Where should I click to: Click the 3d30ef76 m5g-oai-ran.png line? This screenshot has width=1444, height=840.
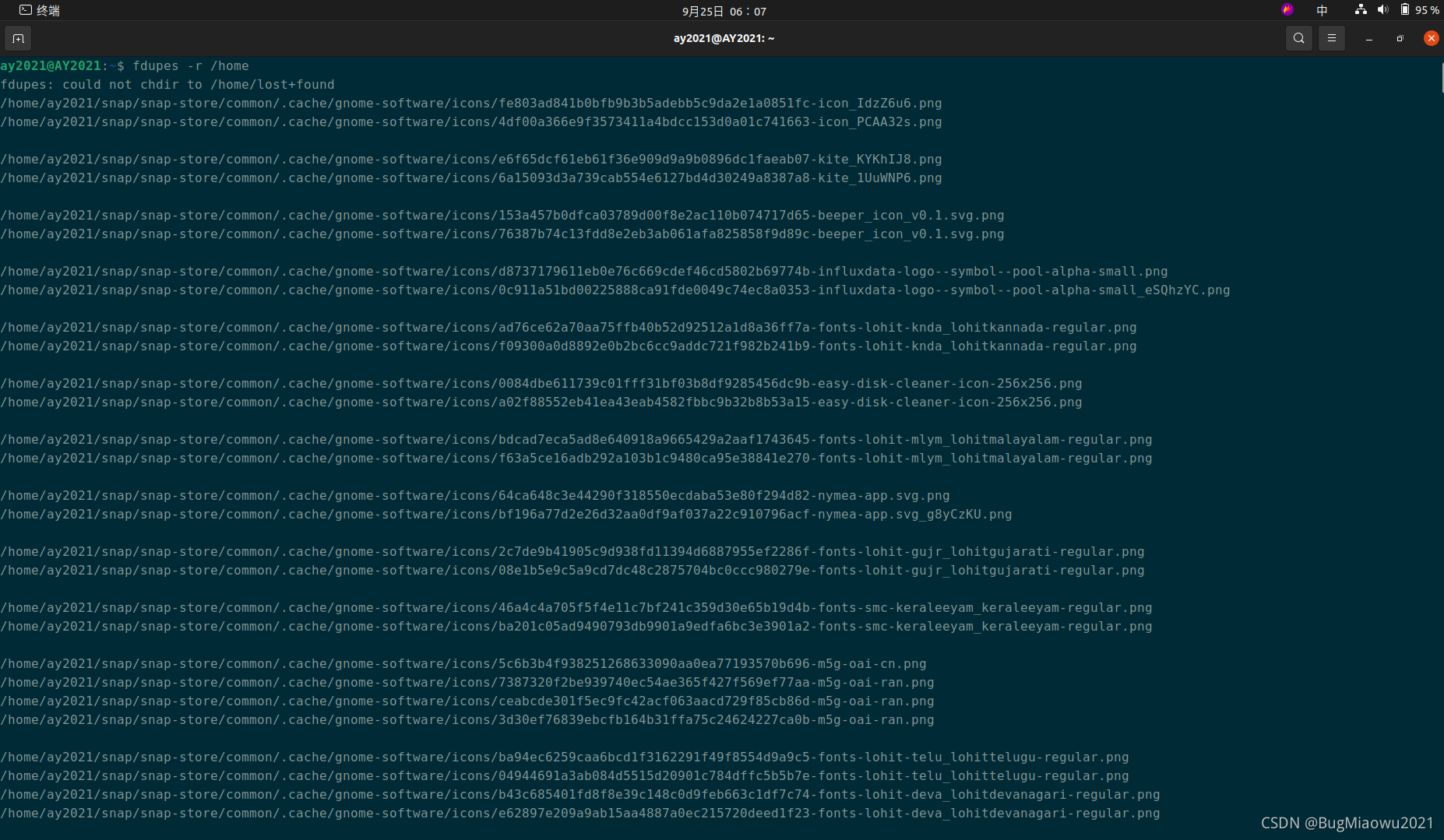(467, 720)
